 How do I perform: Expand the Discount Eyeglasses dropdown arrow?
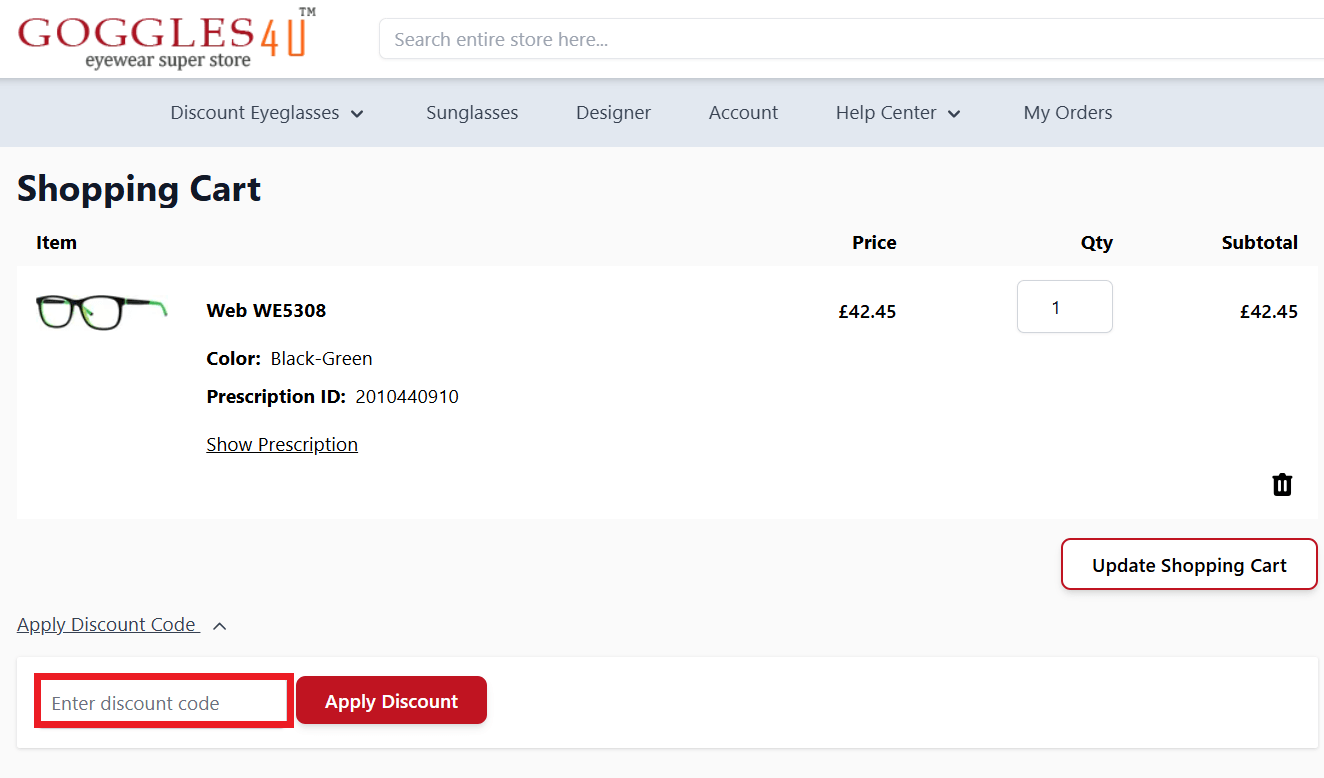[x=357, y=114]
